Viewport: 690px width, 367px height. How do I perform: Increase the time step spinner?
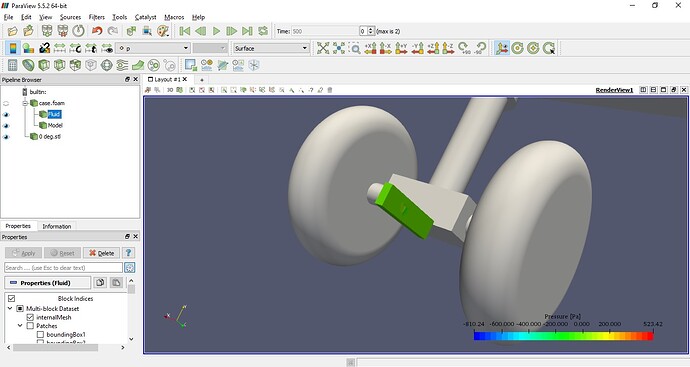(371, 29)
